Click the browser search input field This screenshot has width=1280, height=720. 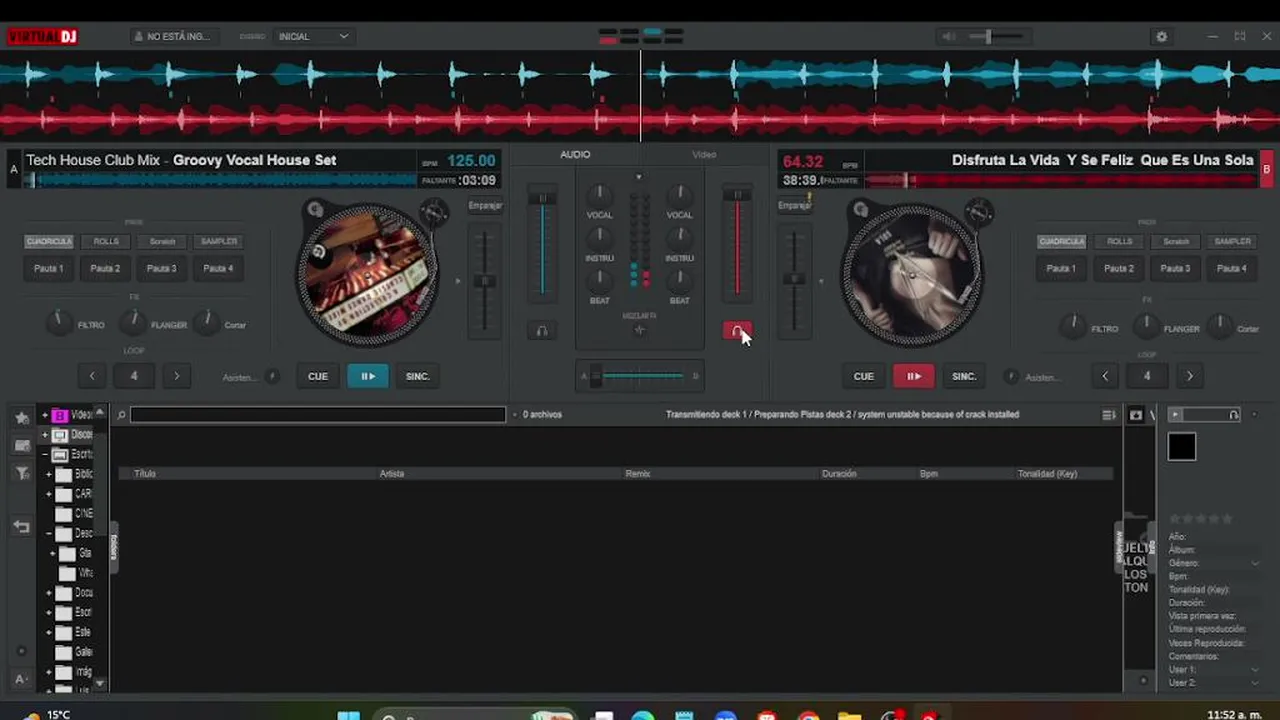[x=318, y=414]
